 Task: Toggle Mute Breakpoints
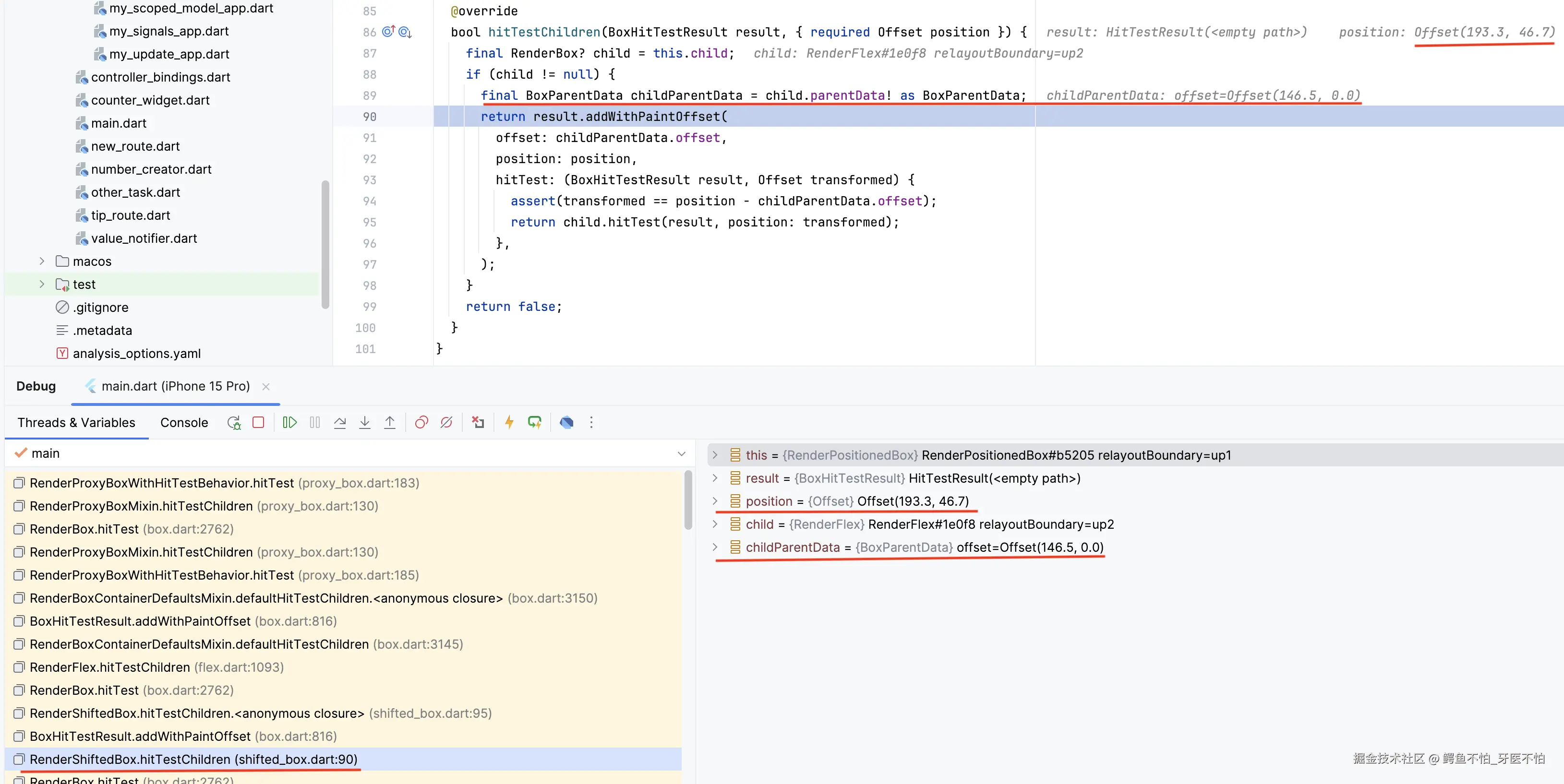(446, 422)
